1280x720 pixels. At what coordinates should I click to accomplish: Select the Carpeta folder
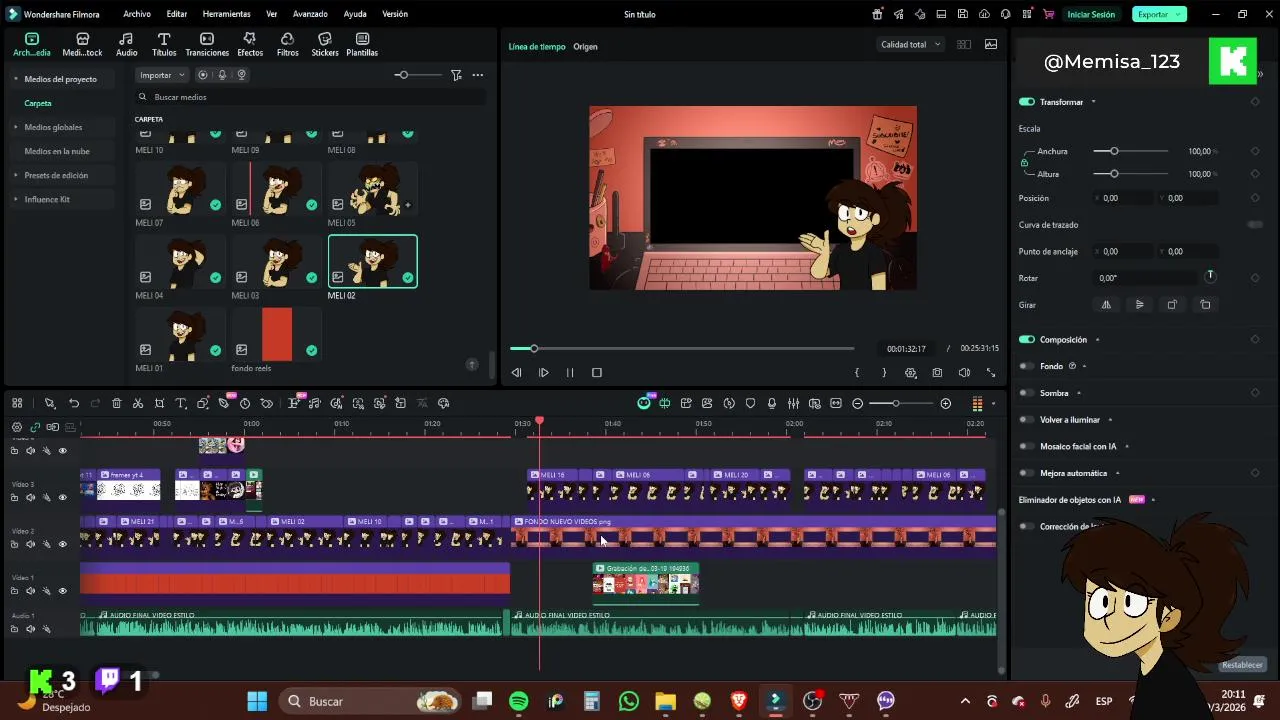coord(38,103)
